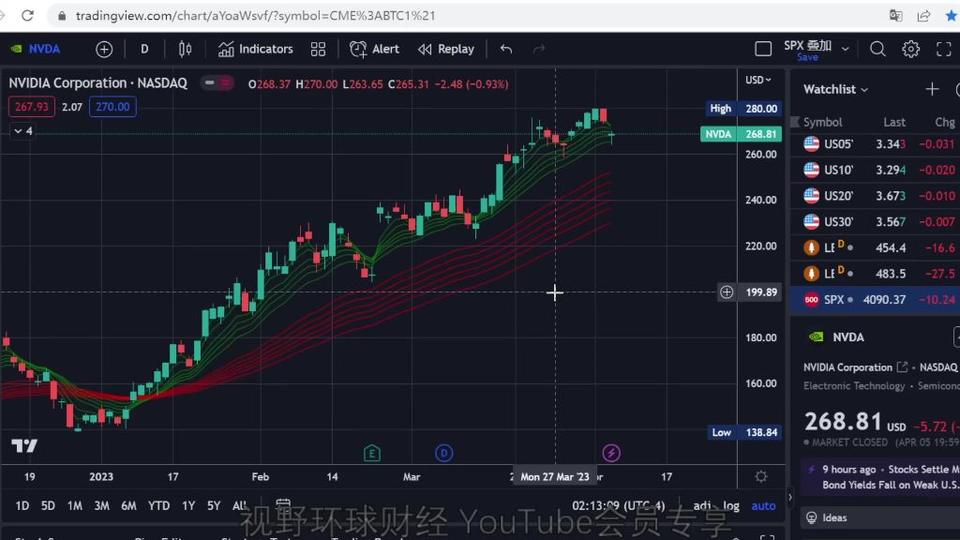Open indicator templates grid icon
The width and height of the screenshot is (960, 540).
[x=318, y=49]
